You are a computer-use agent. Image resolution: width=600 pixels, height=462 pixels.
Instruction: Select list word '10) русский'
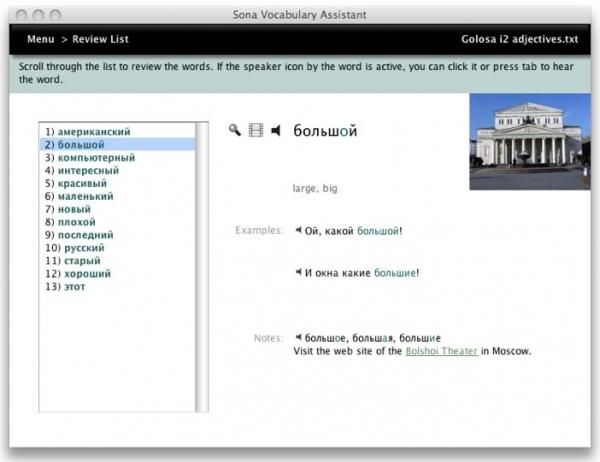click(x=117, y=248)
